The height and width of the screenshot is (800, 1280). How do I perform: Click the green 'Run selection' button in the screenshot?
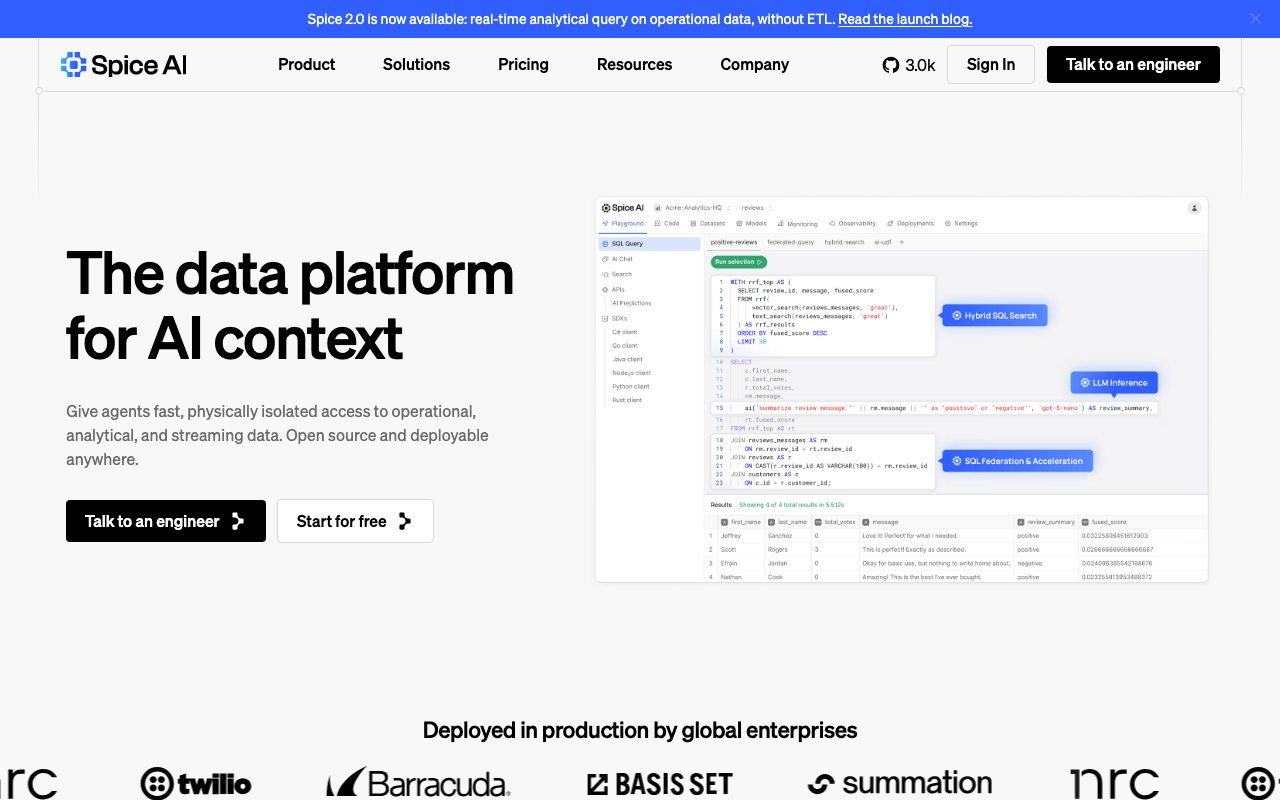(x=738, y=262)
